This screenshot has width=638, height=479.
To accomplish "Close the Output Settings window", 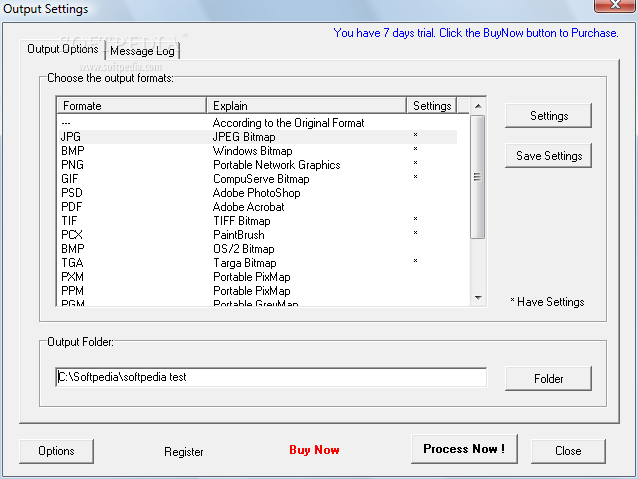I will pos(615,5).
